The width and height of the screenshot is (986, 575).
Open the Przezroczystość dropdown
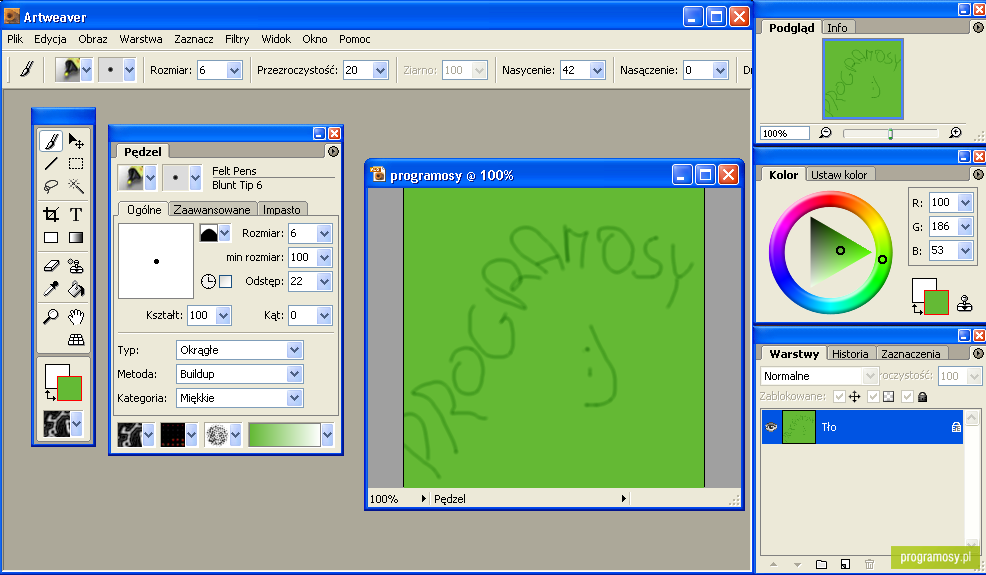pyautogui.click(x=380, y=70)
